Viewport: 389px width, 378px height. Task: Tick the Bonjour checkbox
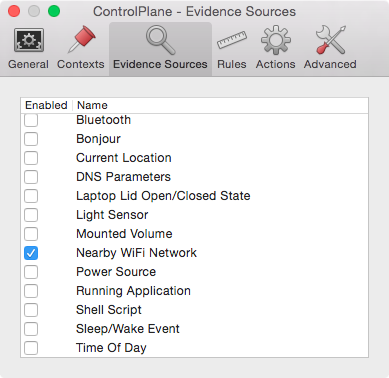pos(31,139)
